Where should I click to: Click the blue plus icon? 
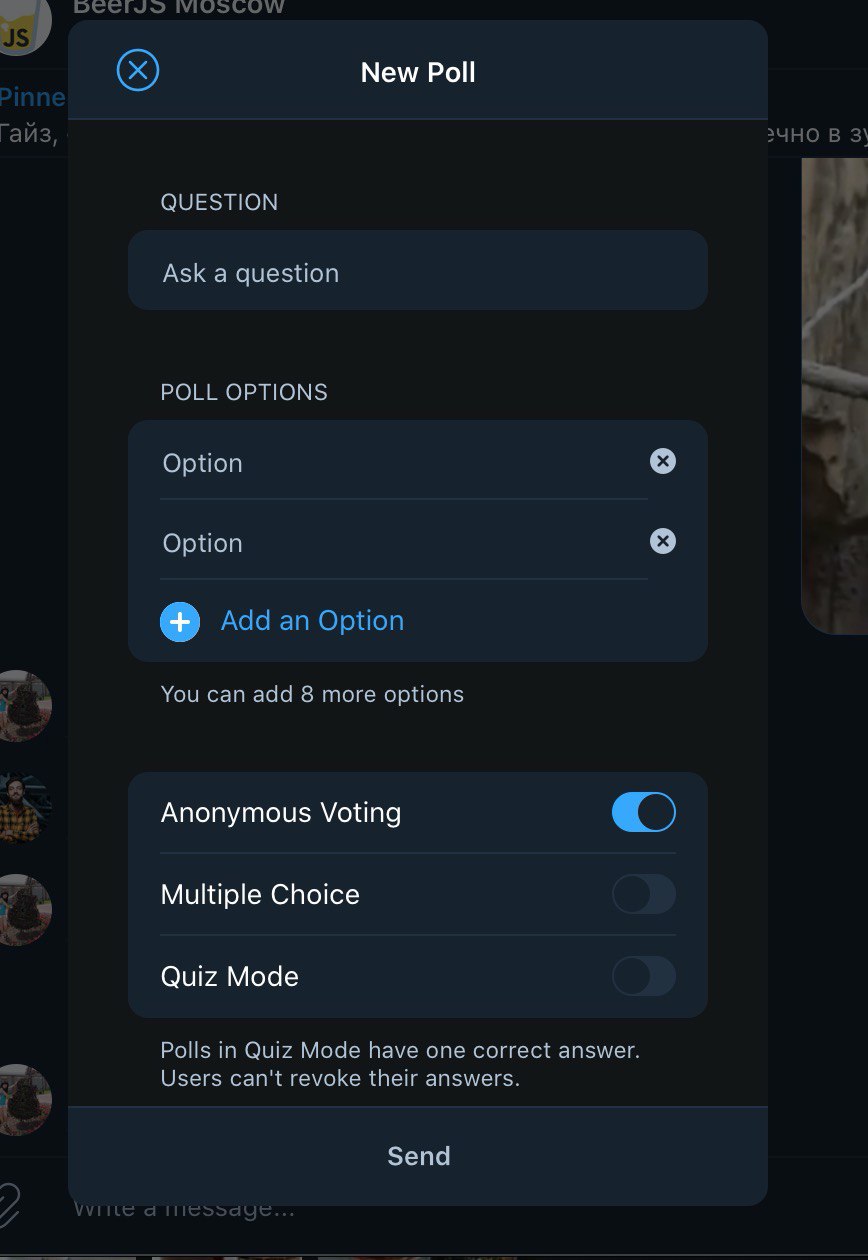tap(180, 621)
